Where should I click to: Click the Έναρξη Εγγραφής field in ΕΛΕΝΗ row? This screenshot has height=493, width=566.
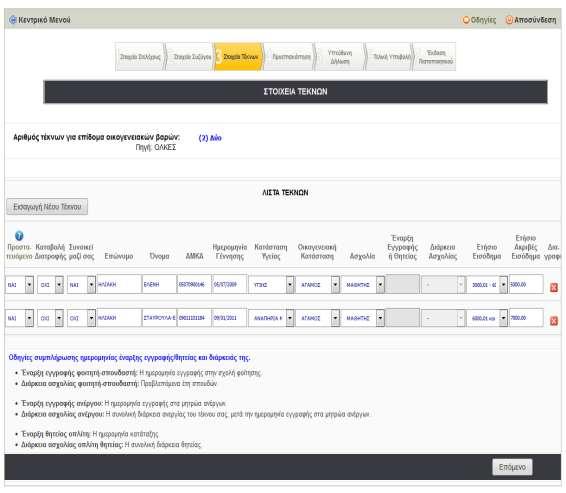pyautogui.click(x=403, y=284)
